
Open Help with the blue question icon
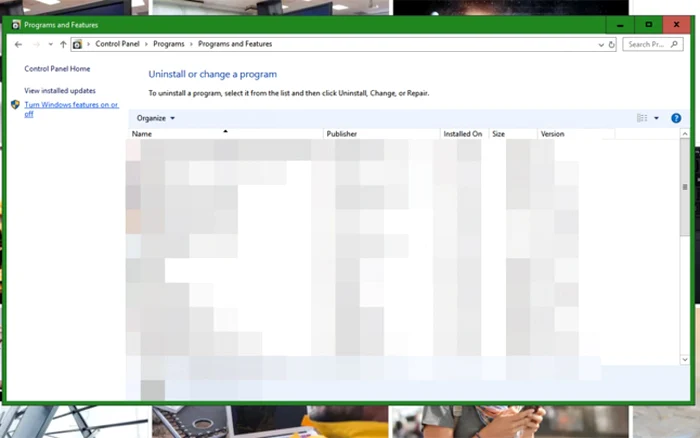tap(676, 118)
